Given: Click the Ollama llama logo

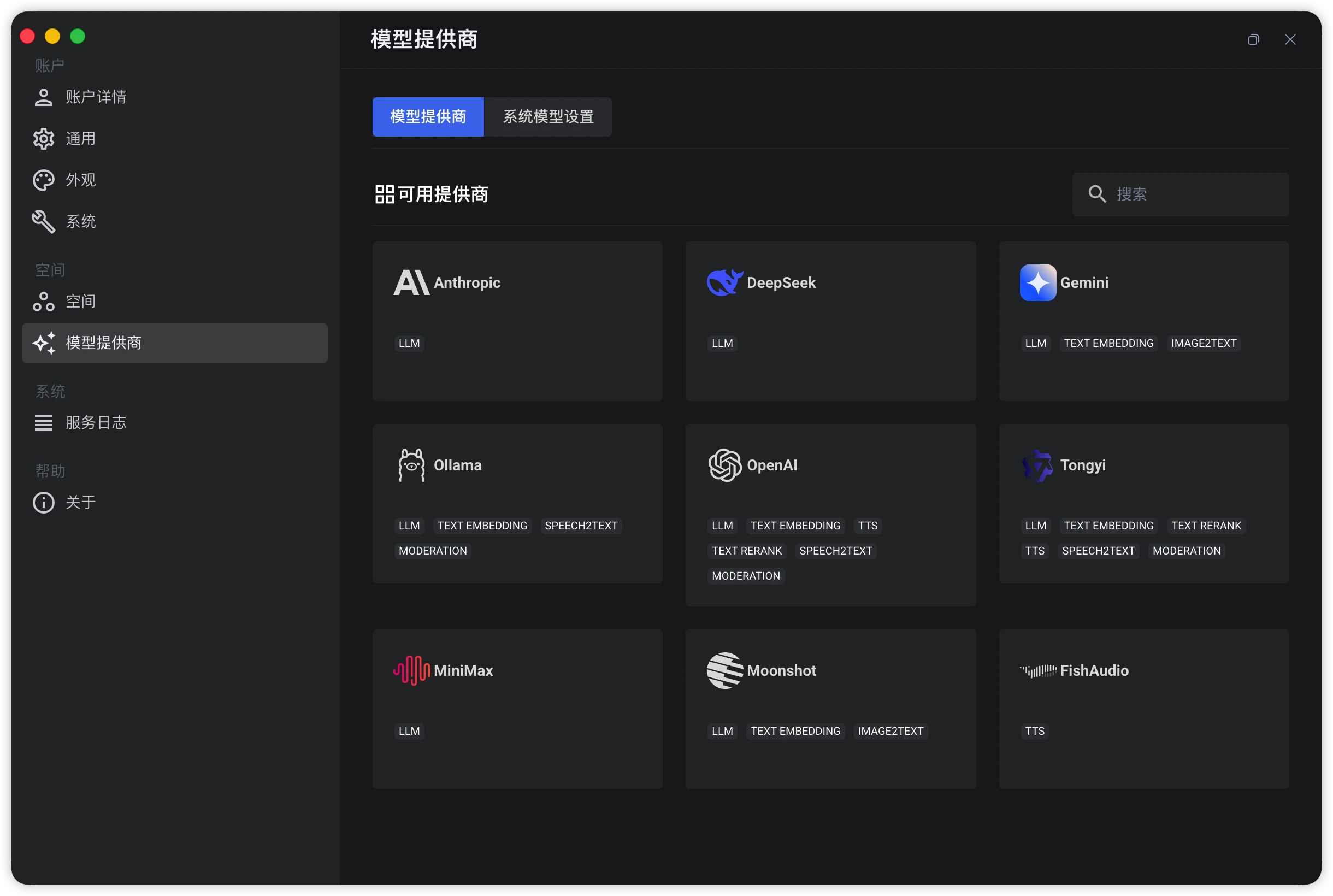Looking at the screenshot, I should coord(411,465).
